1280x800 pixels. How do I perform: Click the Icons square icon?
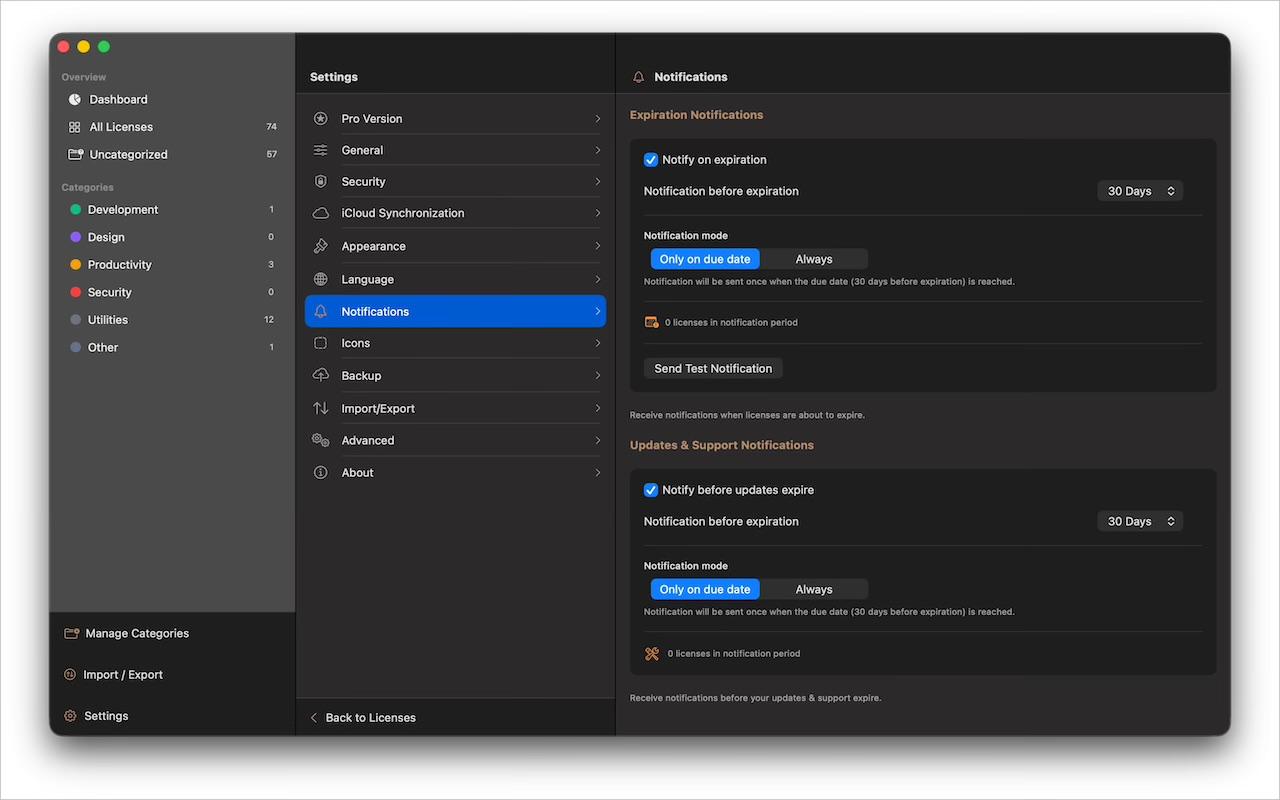321,343
